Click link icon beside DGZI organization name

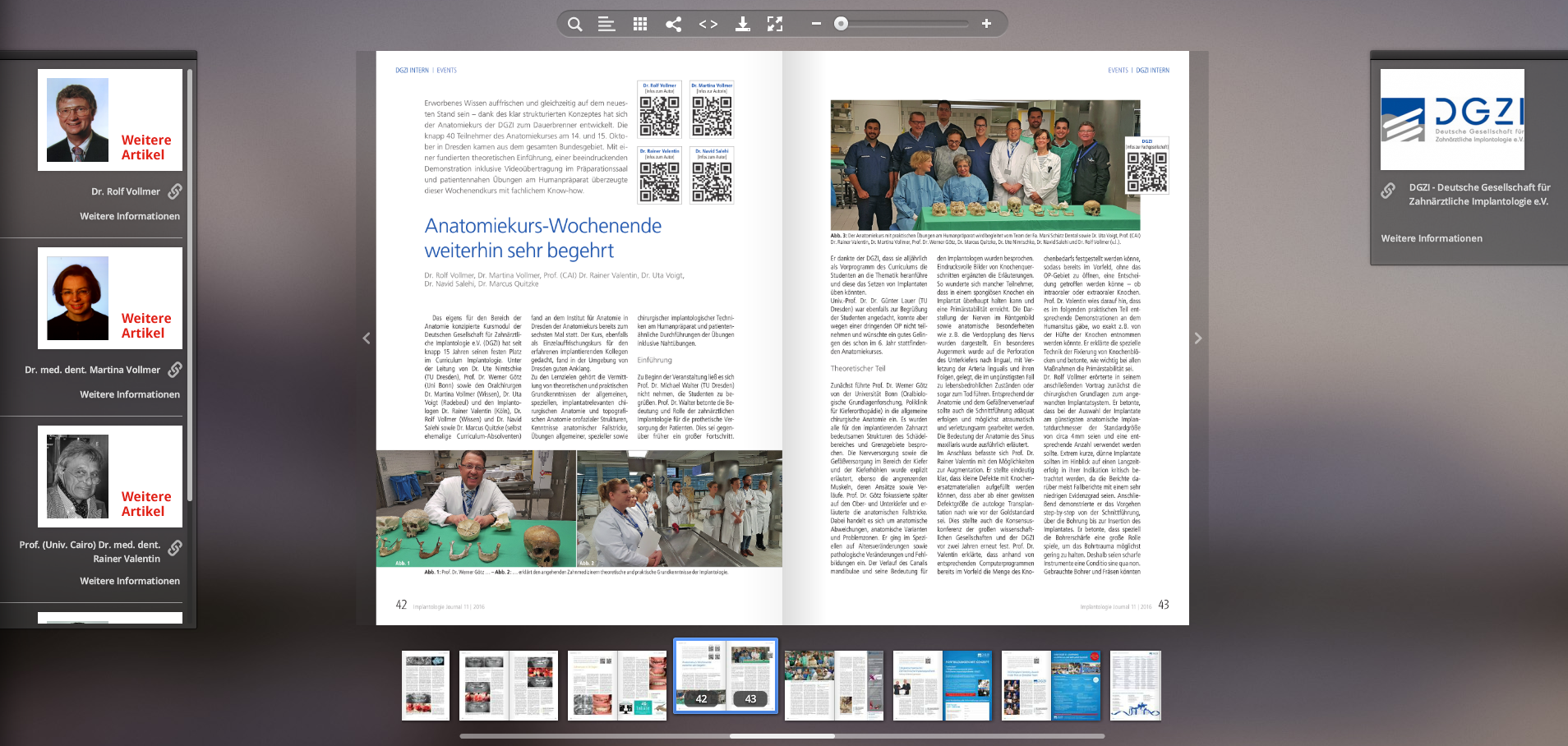coord(1388,191)
